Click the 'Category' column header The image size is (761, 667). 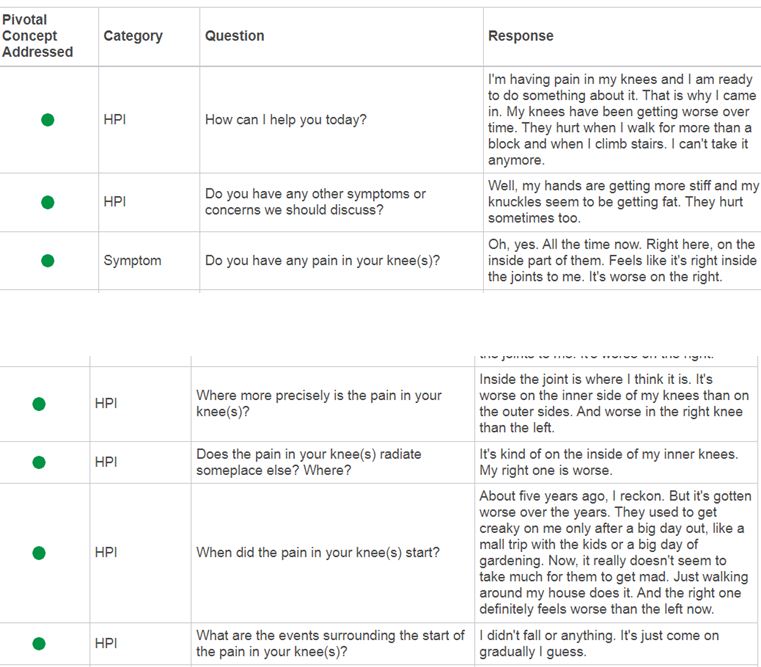[133, 36]
